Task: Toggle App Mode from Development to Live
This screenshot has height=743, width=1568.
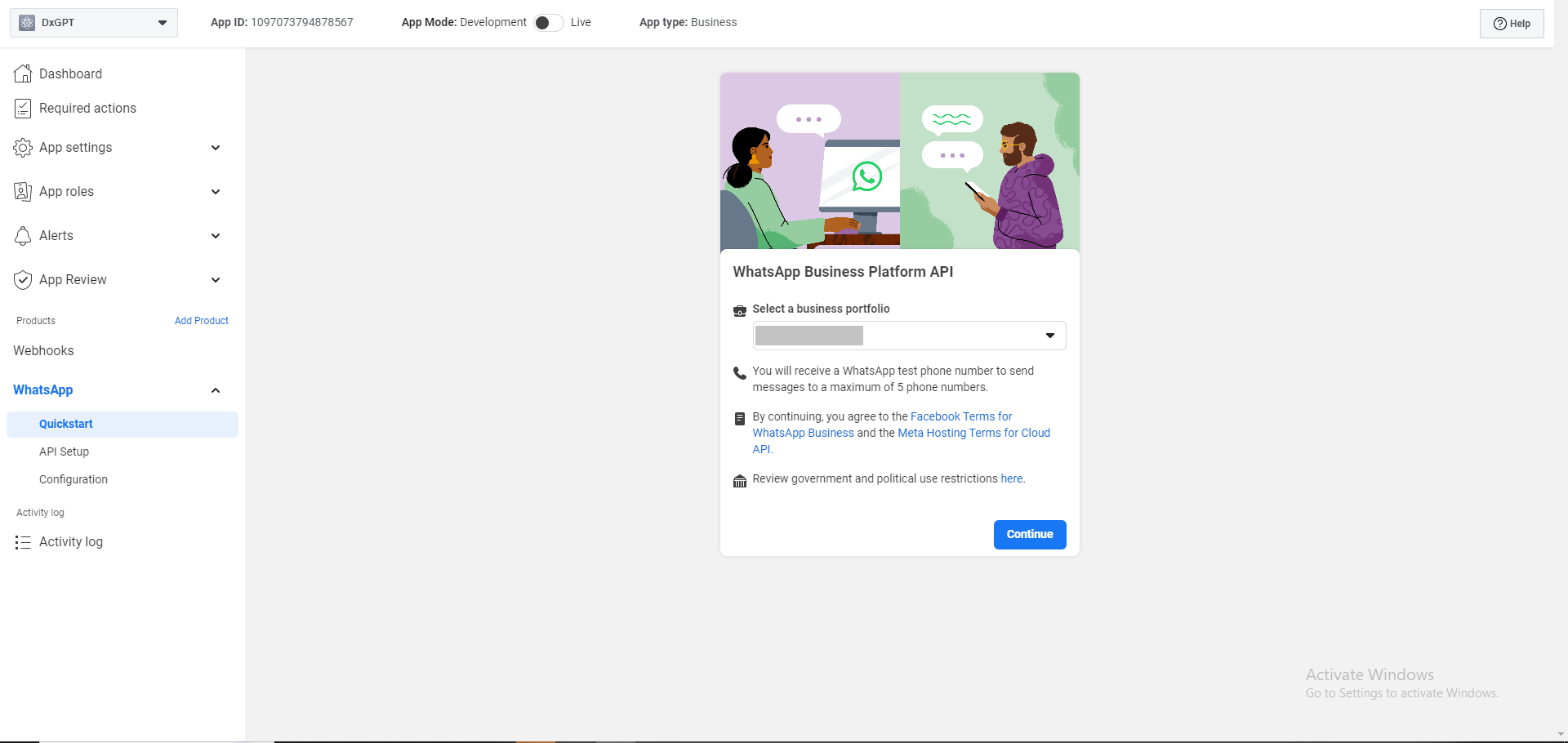Action: click(x=548, y=23)
